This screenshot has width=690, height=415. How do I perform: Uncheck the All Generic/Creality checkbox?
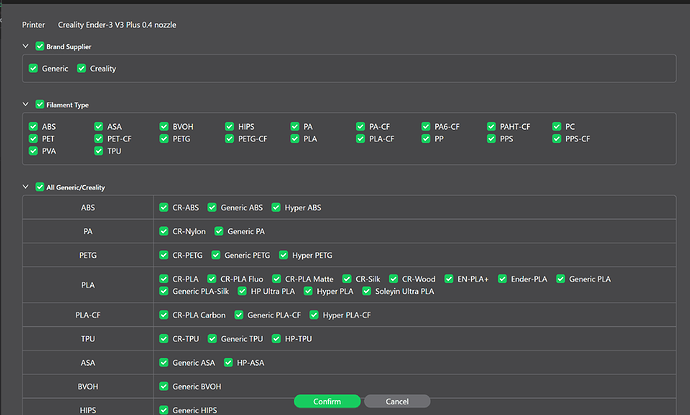[40, 187]
